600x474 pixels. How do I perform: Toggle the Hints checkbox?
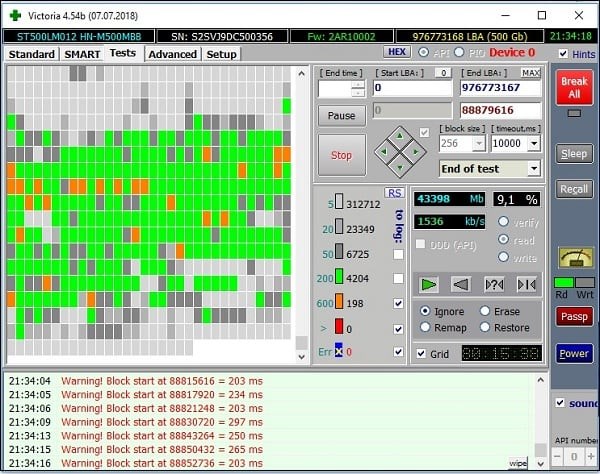coord(563,54)
